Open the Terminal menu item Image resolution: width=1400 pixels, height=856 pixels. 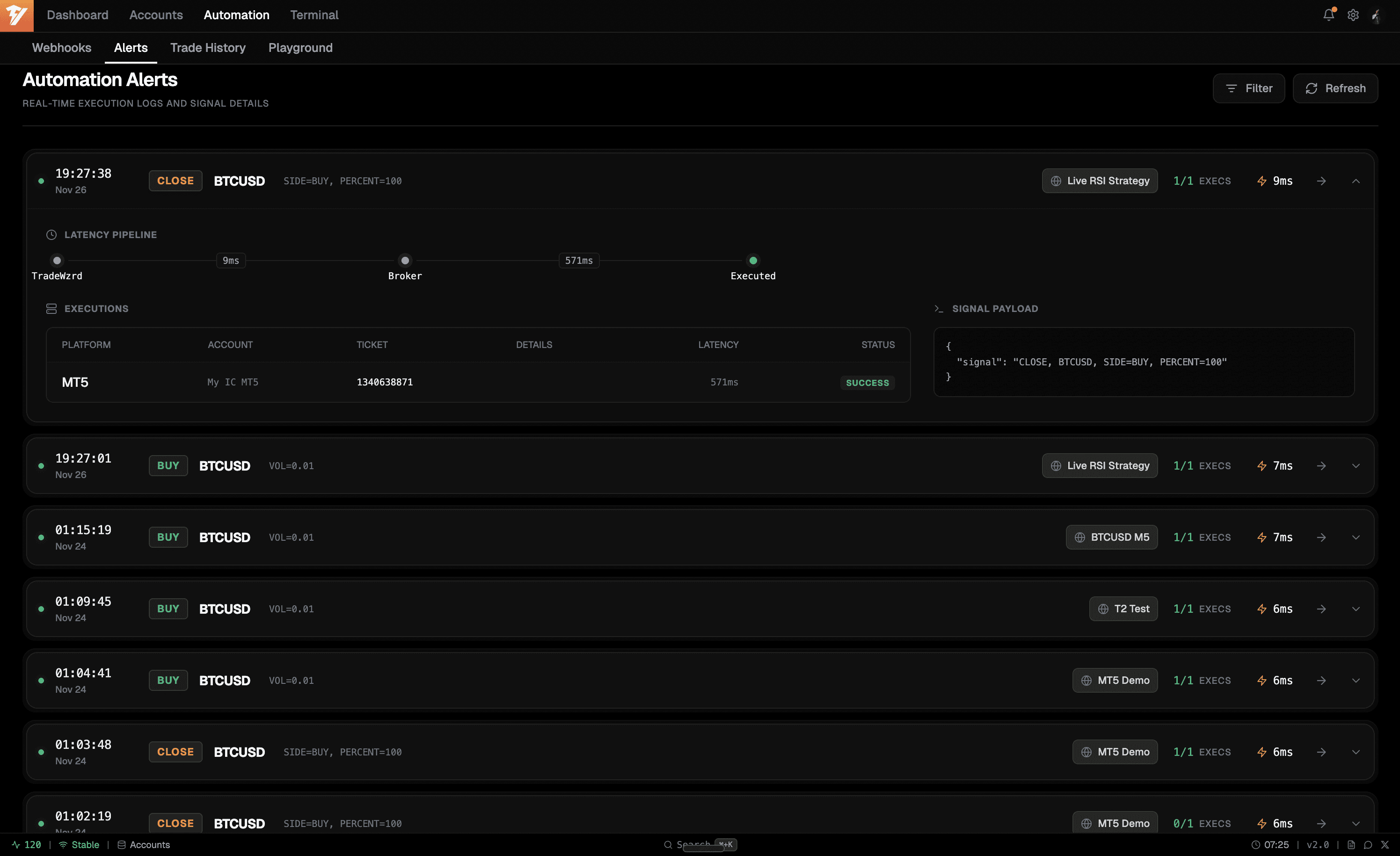(314, 15)
